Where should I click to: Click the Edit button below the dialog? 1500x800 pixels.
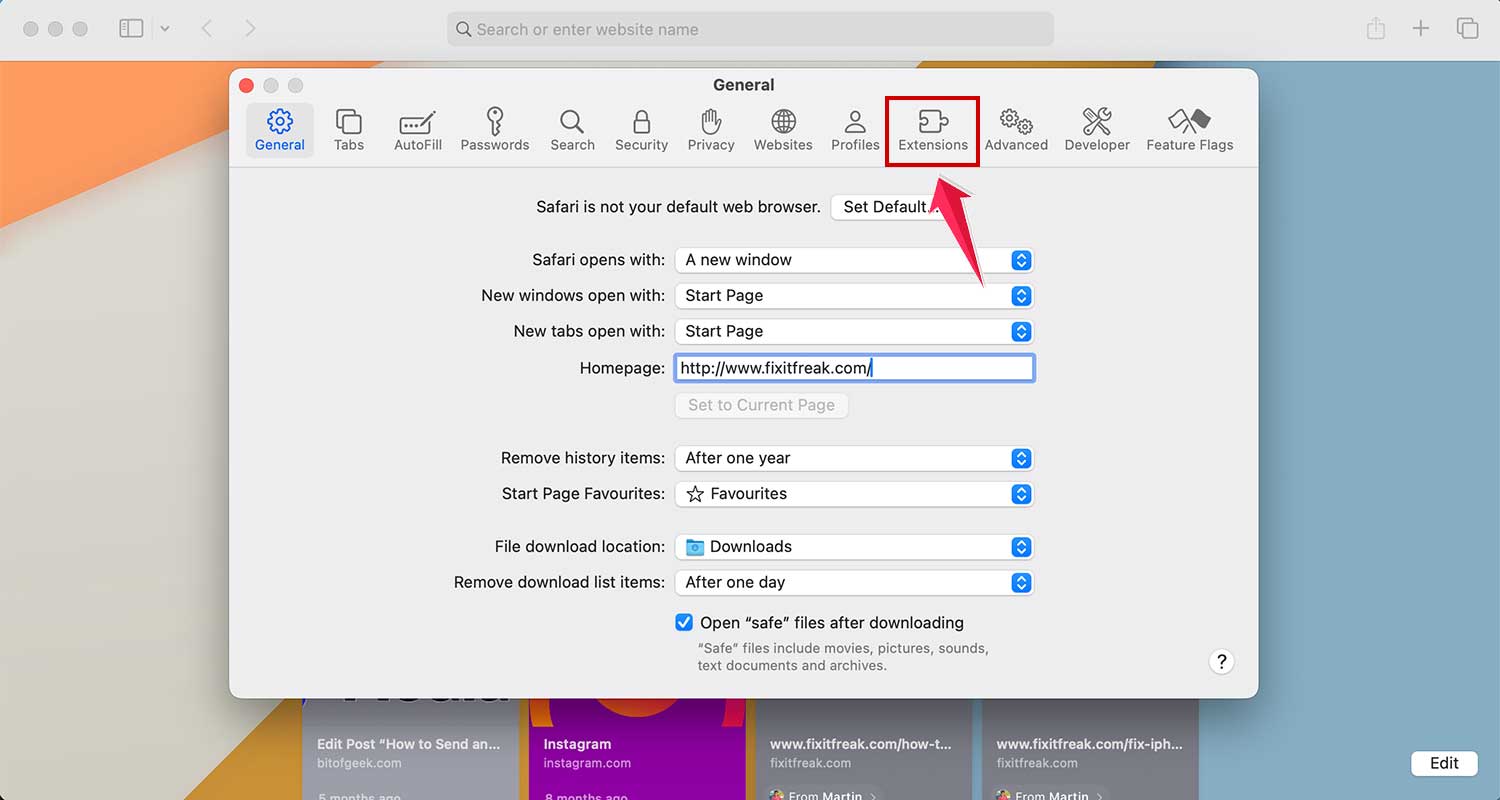[1444, 763]
